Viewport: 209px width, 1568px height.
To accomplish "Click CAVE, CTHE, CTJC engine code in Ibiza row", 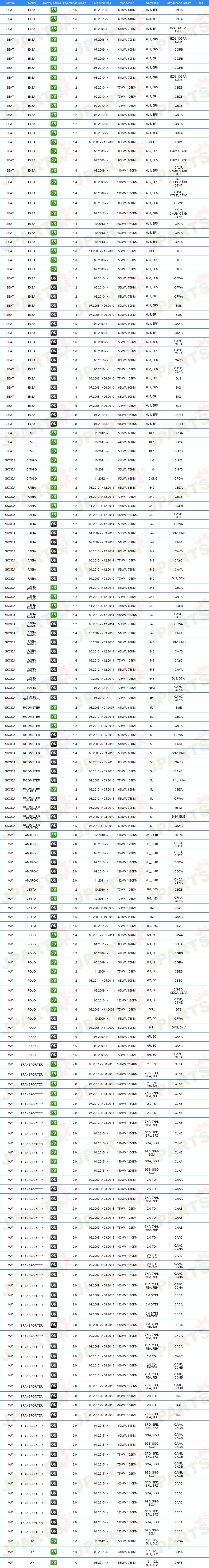I will 179,193.
